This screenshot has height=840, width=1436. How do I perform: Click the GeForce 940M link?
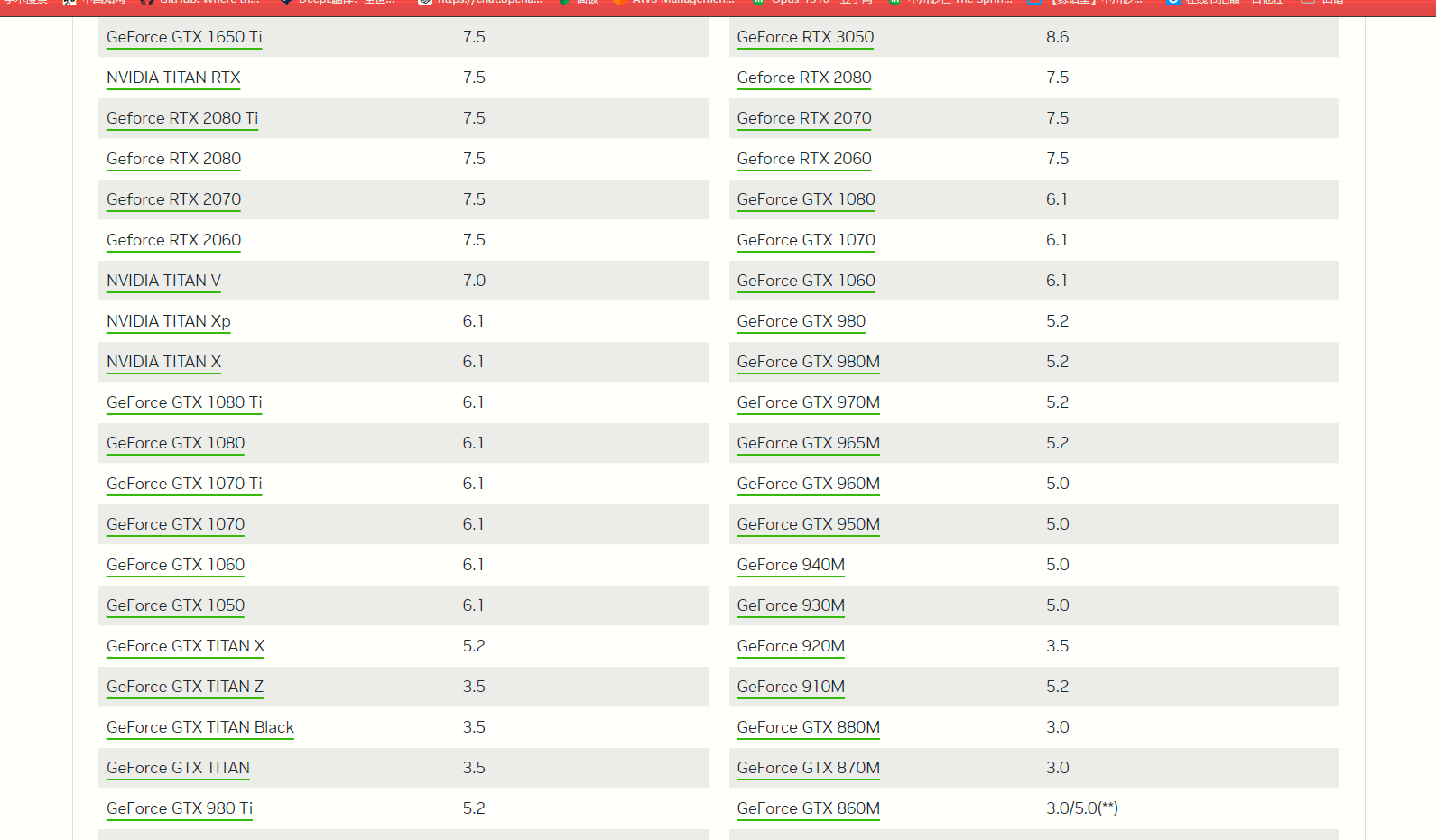(791, 565)
